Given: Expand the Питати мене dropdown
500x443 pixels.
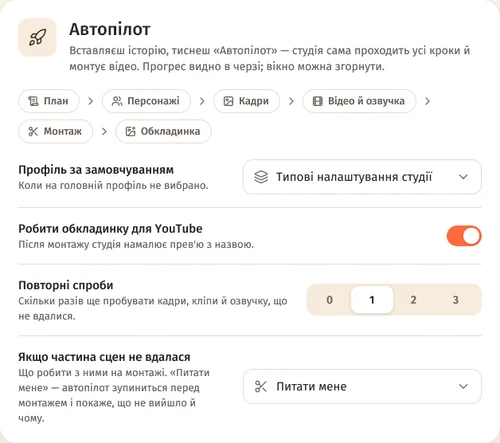Looking at the screenshot, I should point(362,386).
